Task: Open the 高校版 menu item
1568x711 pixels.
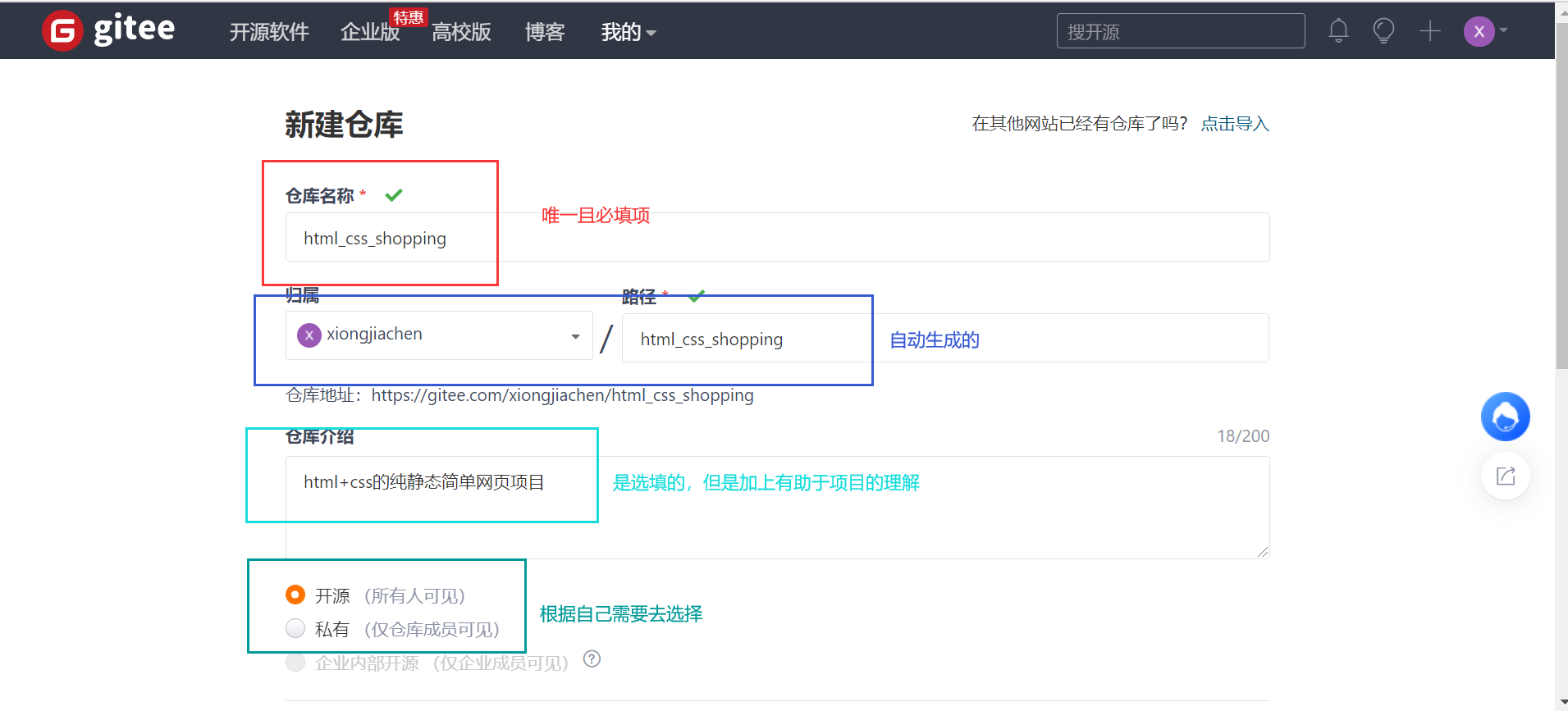Action: [x=461, y=32]
